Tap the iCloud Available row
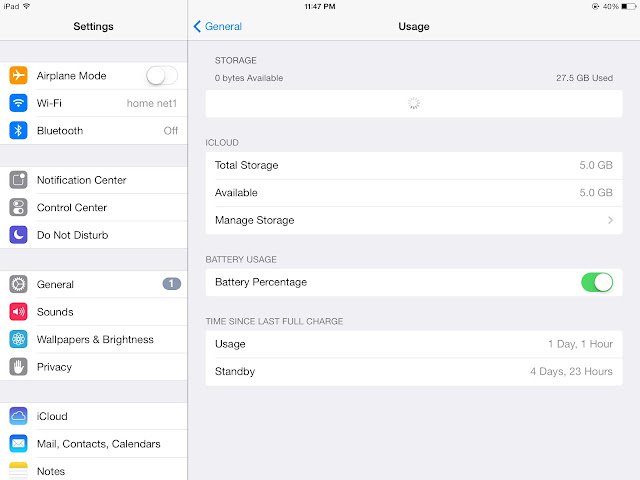The width and height of the screenshot is (640, 480). (x=414, y=193)
